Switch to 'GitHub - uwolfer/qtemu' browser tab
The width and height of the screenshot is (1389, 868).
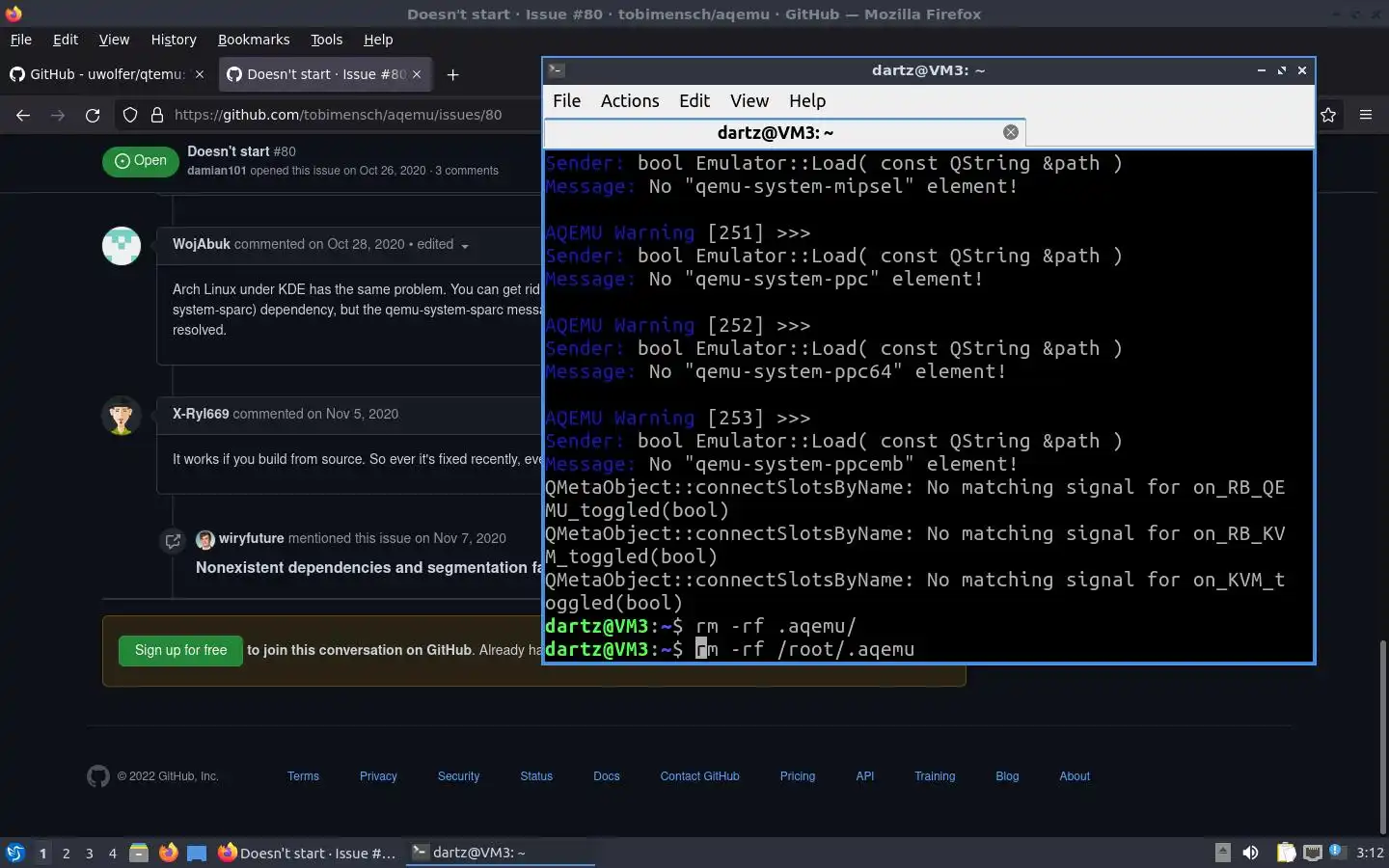[x=106, y=74]
